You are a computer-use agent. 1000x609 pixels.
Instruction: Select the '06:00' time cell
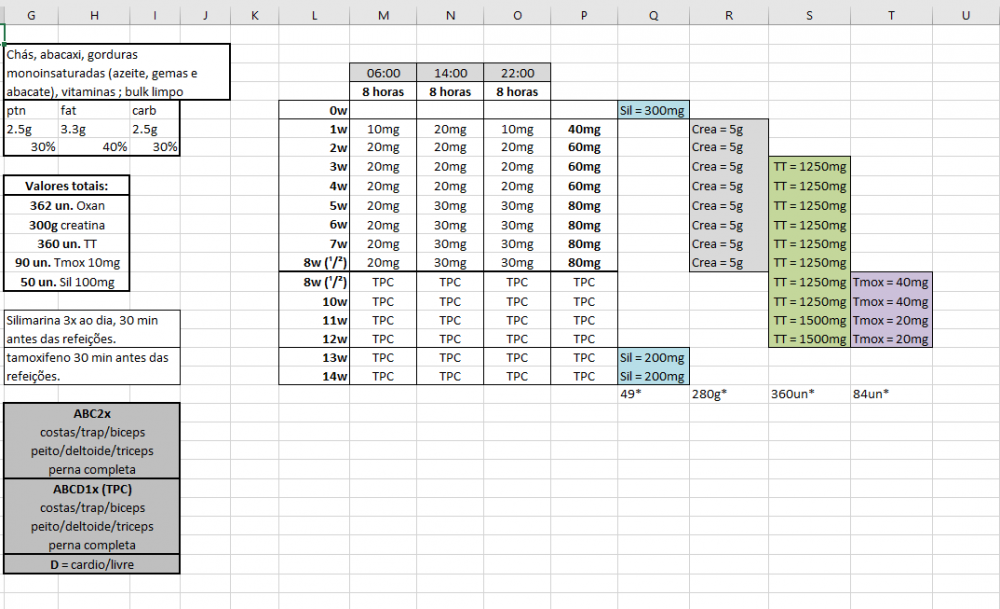click(x=383, y=73)
